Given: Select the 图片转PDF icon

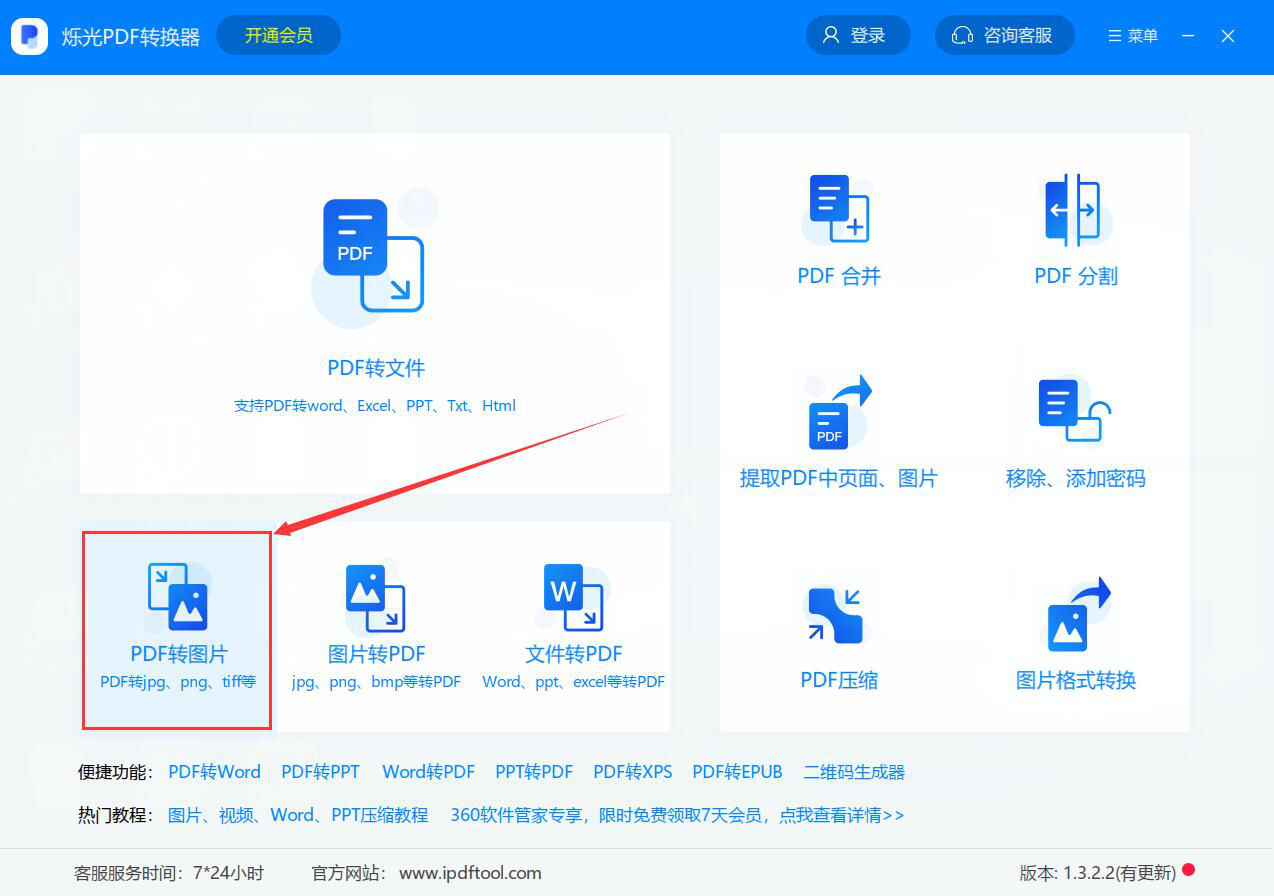Looking at the screenshot, I should [375, 598].
